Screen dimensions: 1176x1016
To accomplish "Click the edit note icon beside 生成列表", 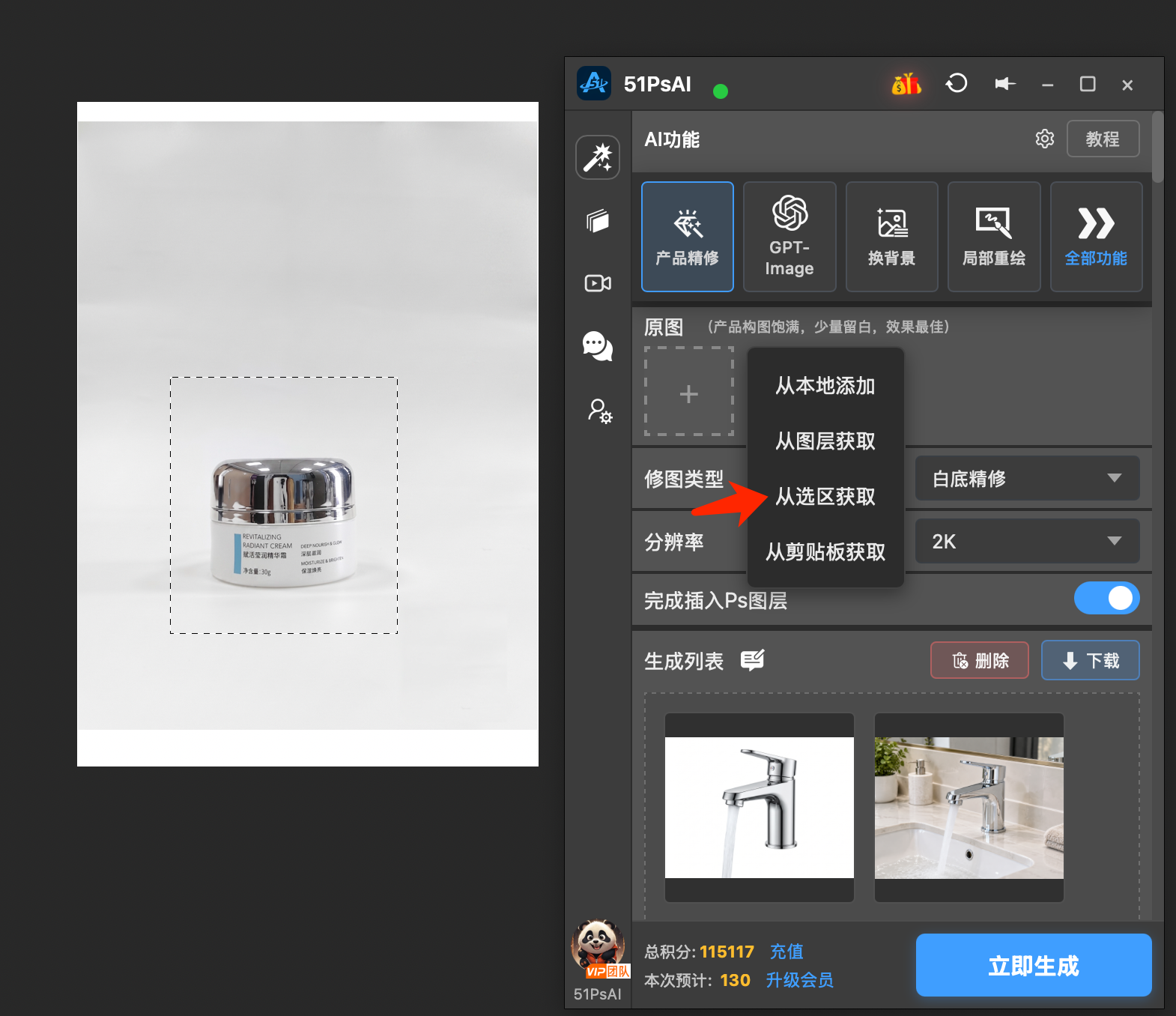I will pos(752,660).
